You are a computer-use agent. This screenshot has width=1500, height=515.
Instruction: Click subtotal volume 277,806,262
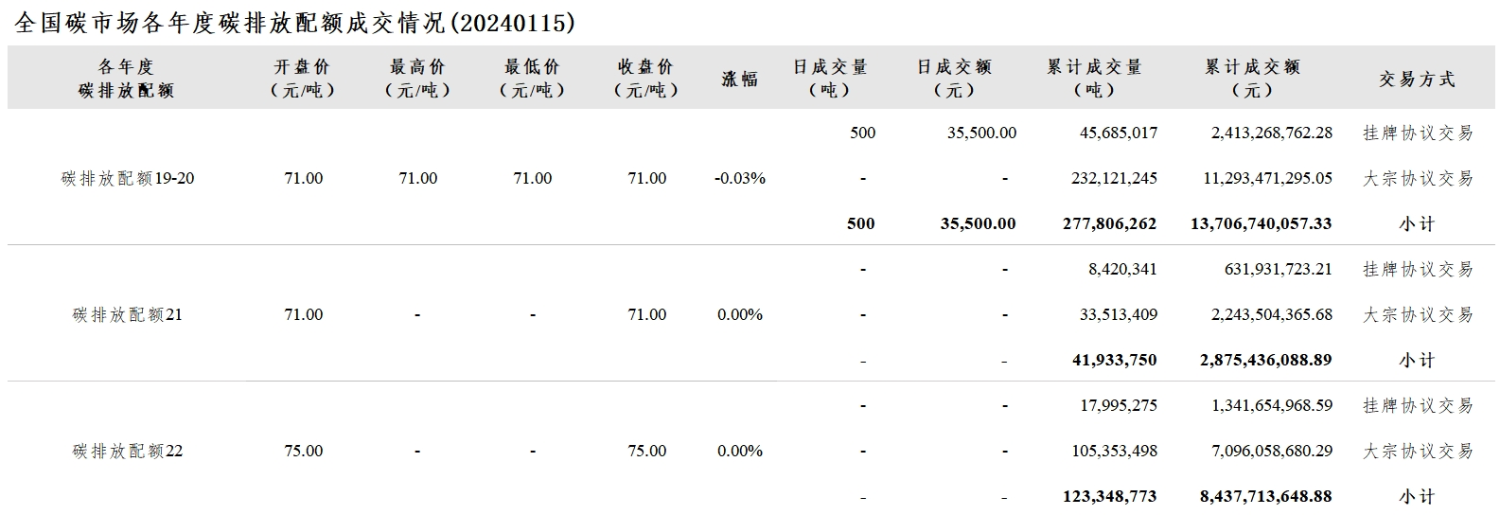pos(1110,224)
